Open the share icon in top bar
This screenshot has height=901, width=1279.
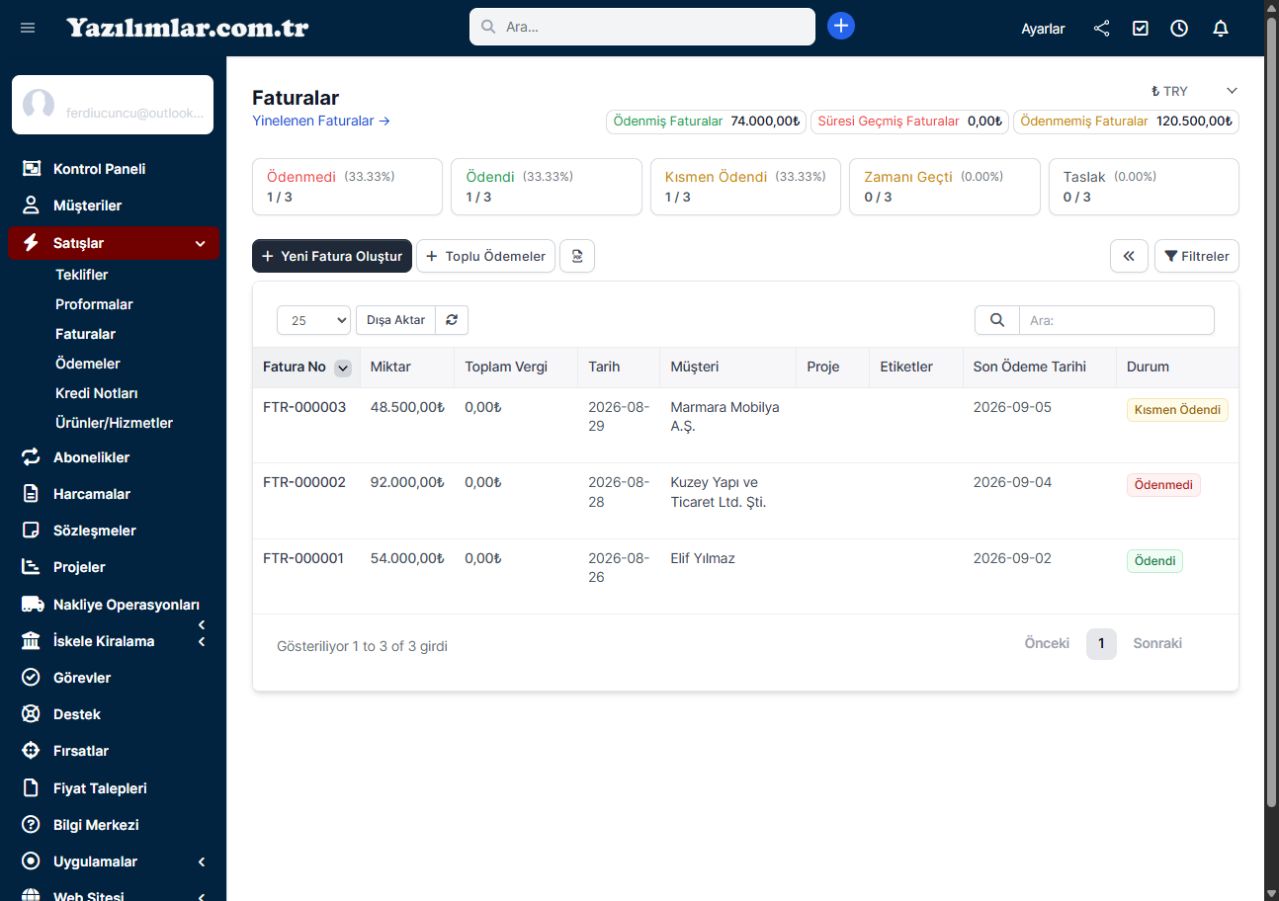point(1102,28)
